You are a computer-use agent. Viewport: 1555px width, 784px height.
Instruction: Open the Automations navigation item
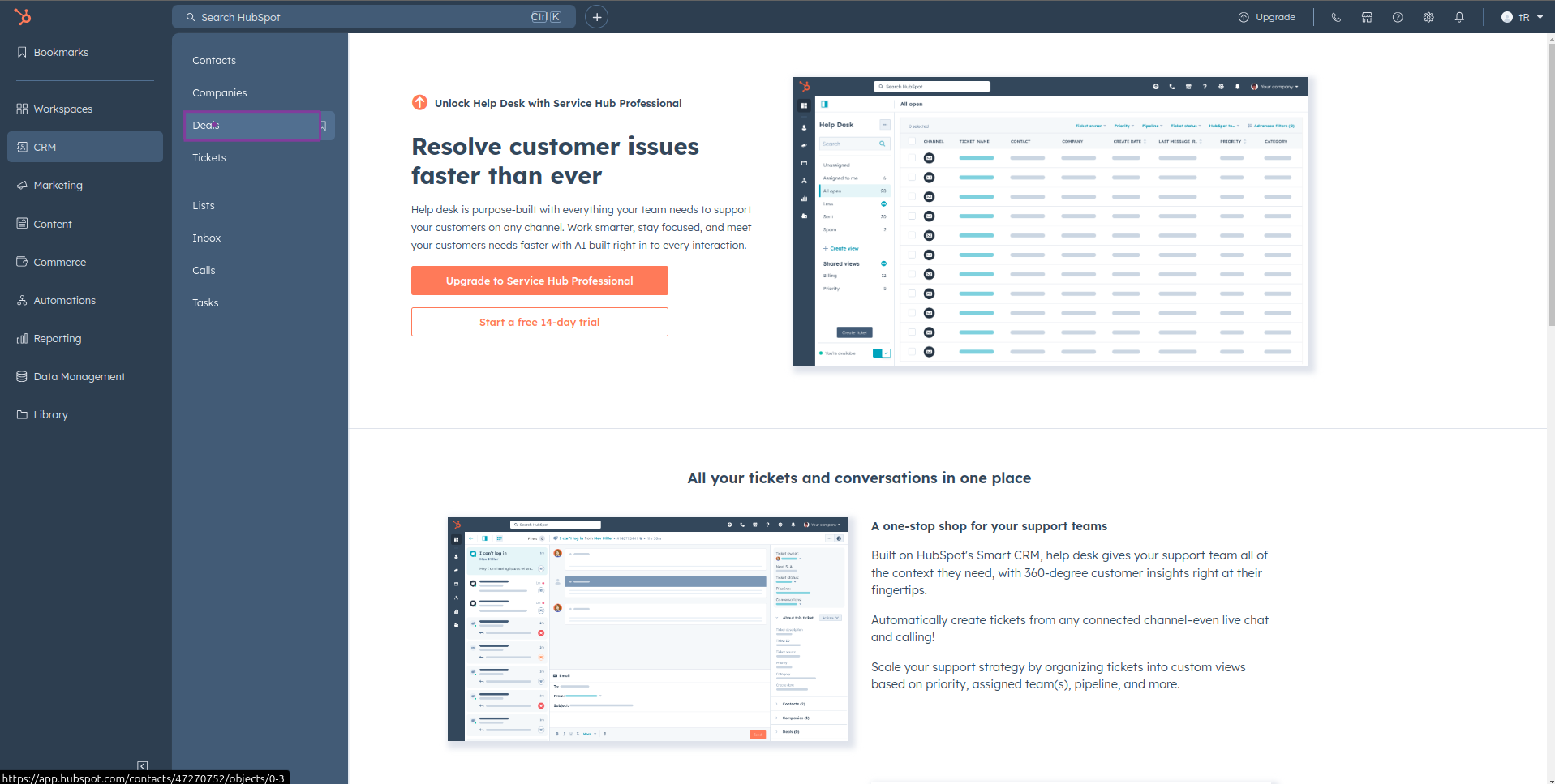coord(64,301)
